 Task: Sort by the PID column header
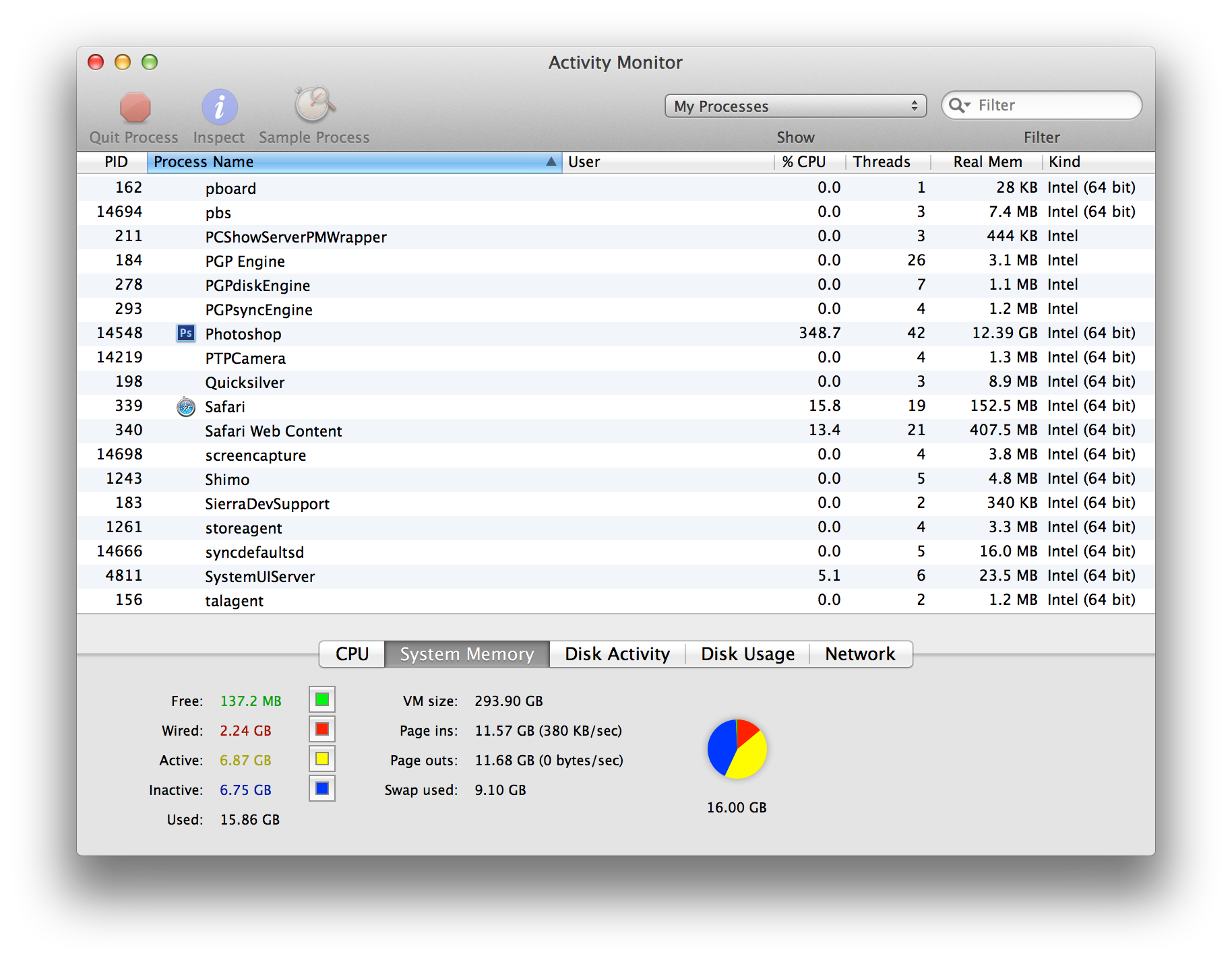[113, 162]
